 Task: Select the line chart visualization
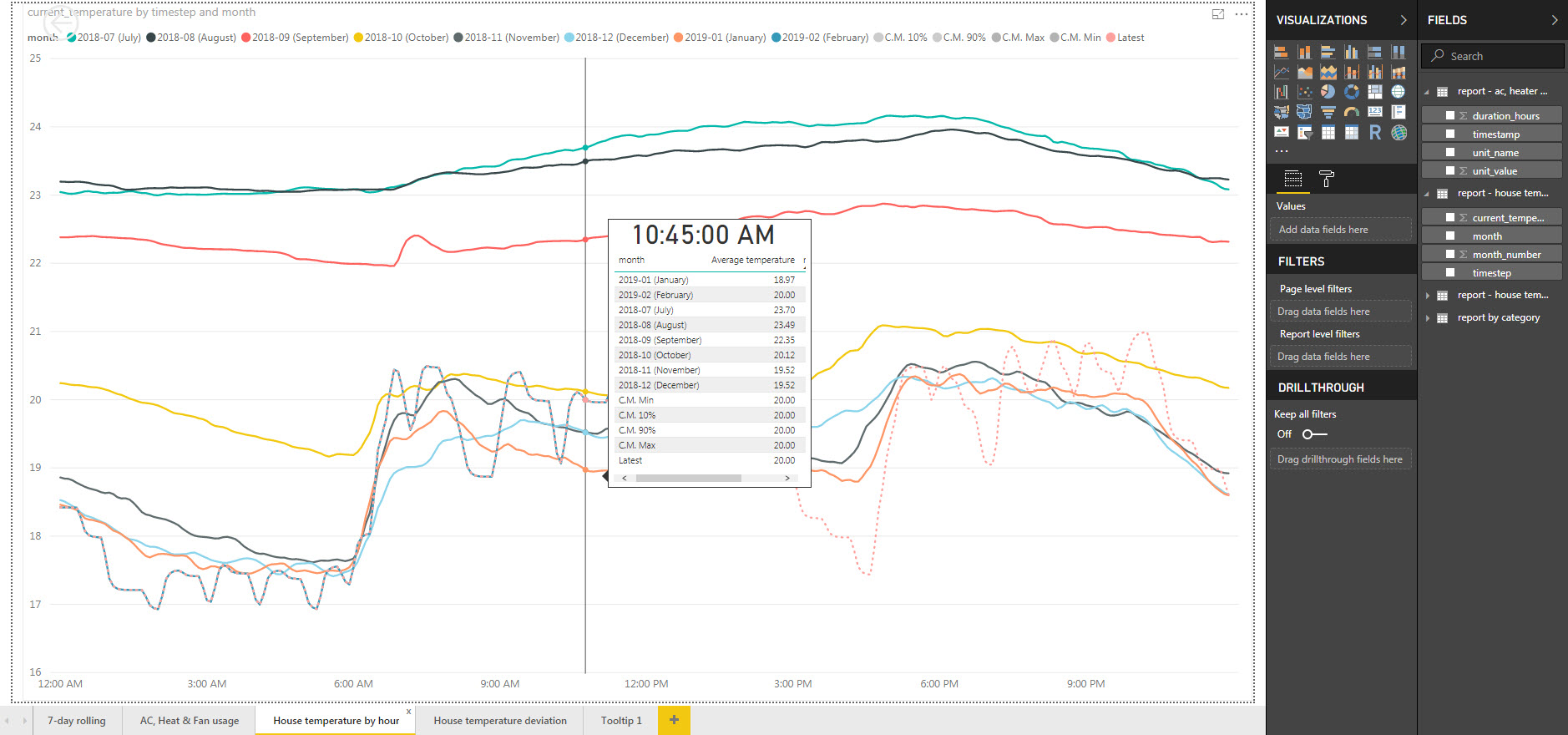1281,72
